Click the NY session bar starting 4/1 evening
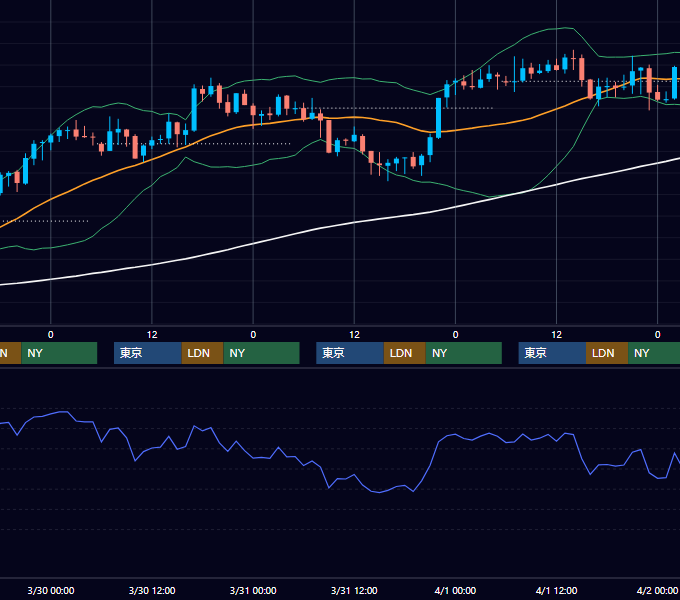 point(654,353)
